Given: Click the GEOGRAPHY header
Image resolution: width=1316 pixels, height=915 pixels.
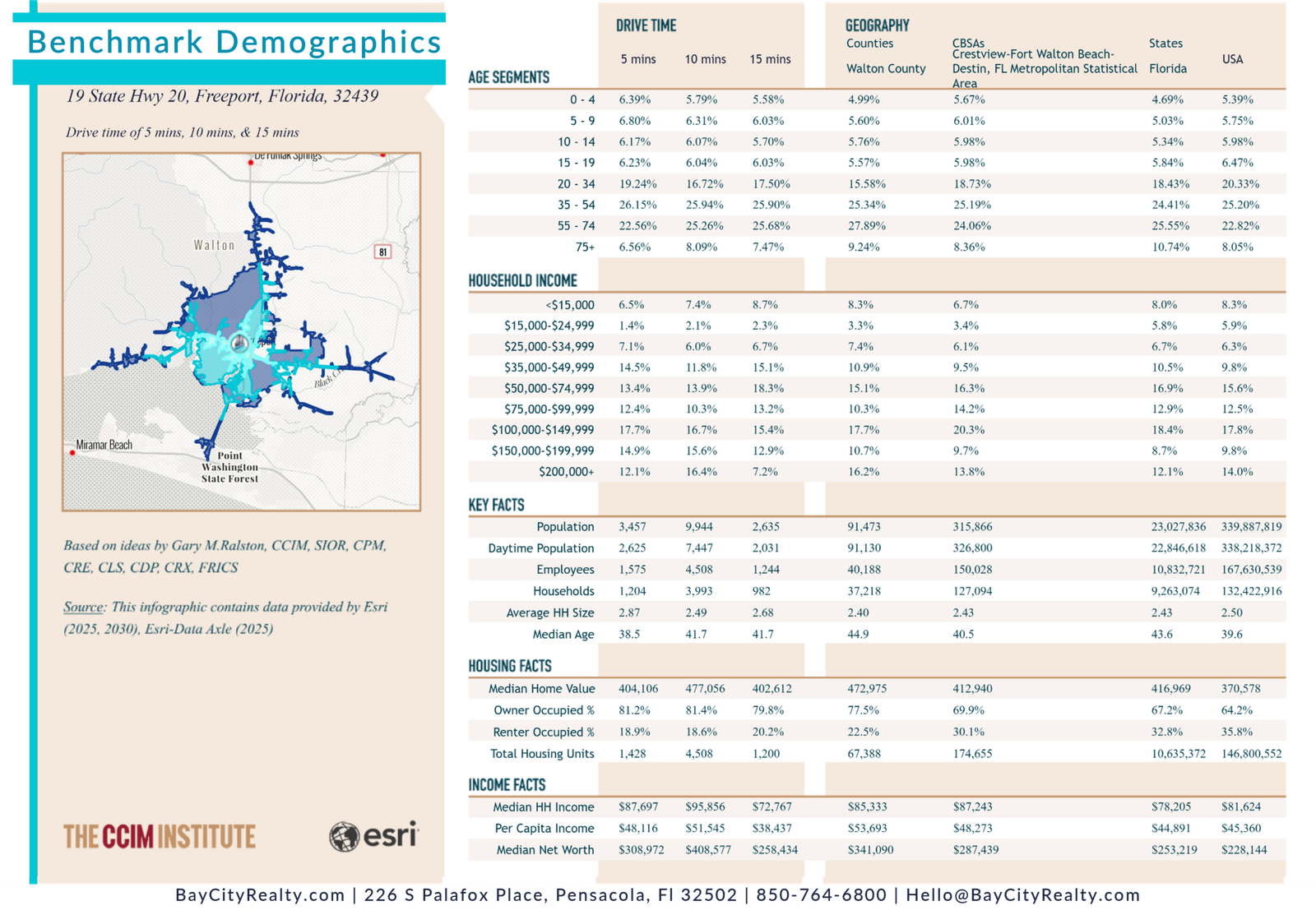Looking at the screenshot, I should pos(878,25).
